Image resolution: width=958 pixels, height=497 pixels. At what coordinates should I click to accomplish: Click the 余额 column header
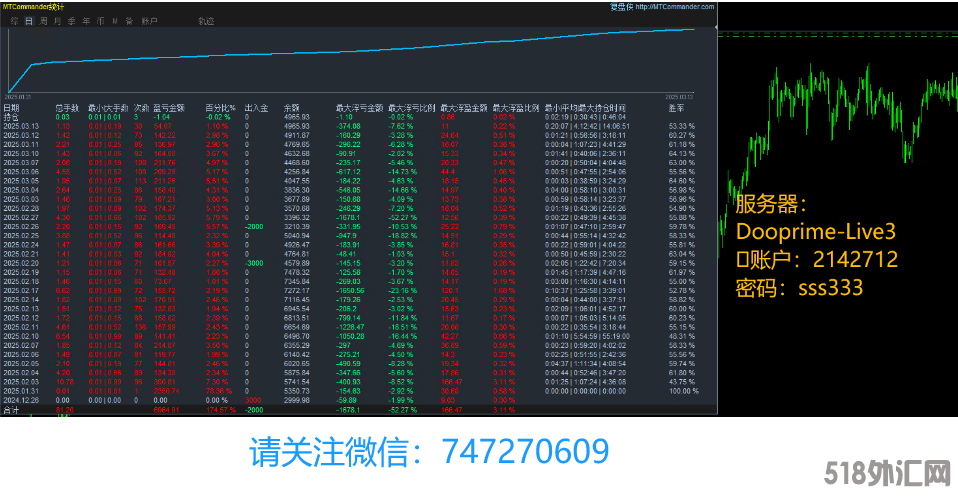(x=291, y=108)
